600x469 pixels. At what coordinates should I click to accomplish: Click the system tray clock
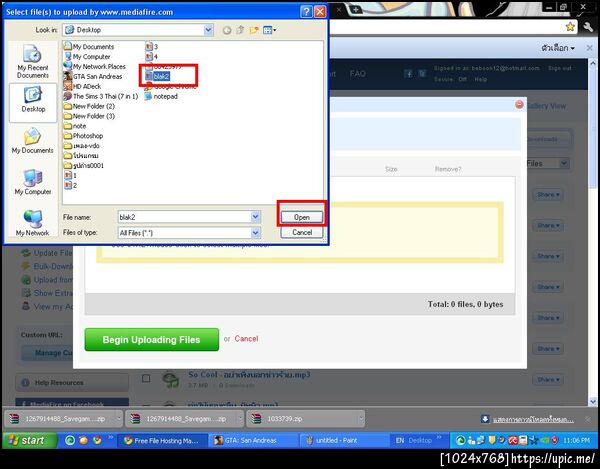click(576, 441)
